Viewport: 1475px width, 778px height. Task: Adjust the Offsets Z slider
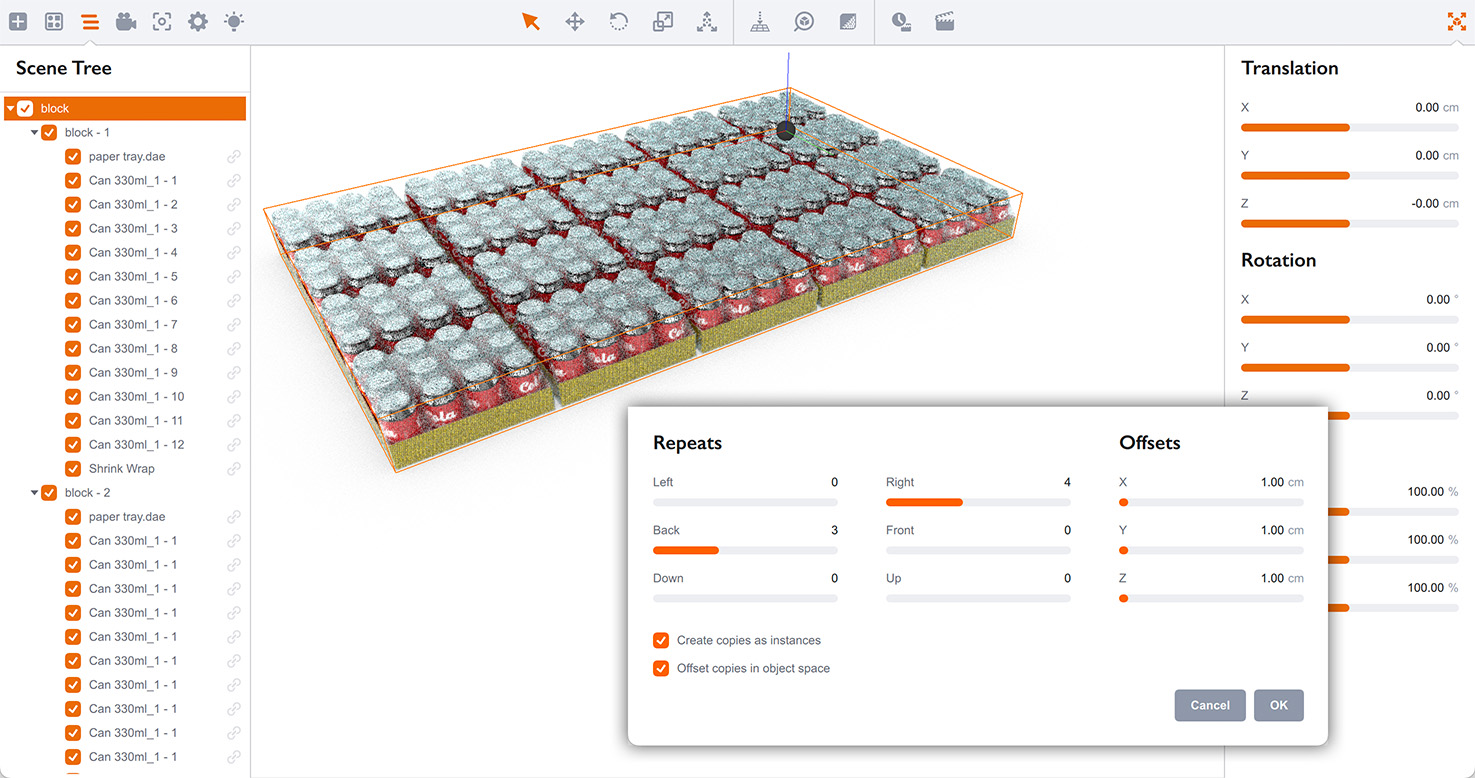(1211, 598)
